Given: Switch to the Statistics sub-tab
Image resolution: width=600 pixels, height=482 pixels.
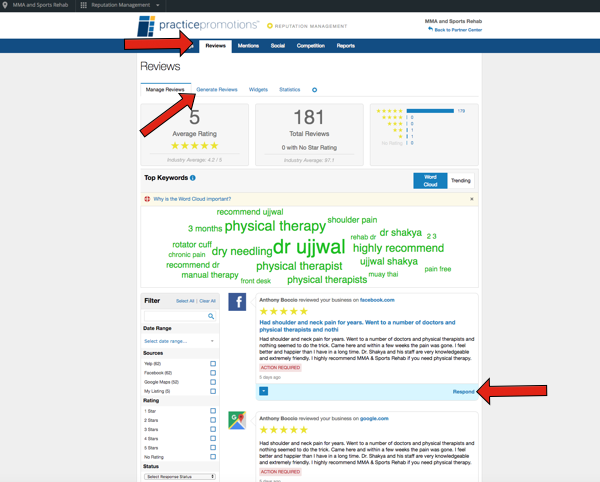Looking at the screenshot, I should click(290, 90).
